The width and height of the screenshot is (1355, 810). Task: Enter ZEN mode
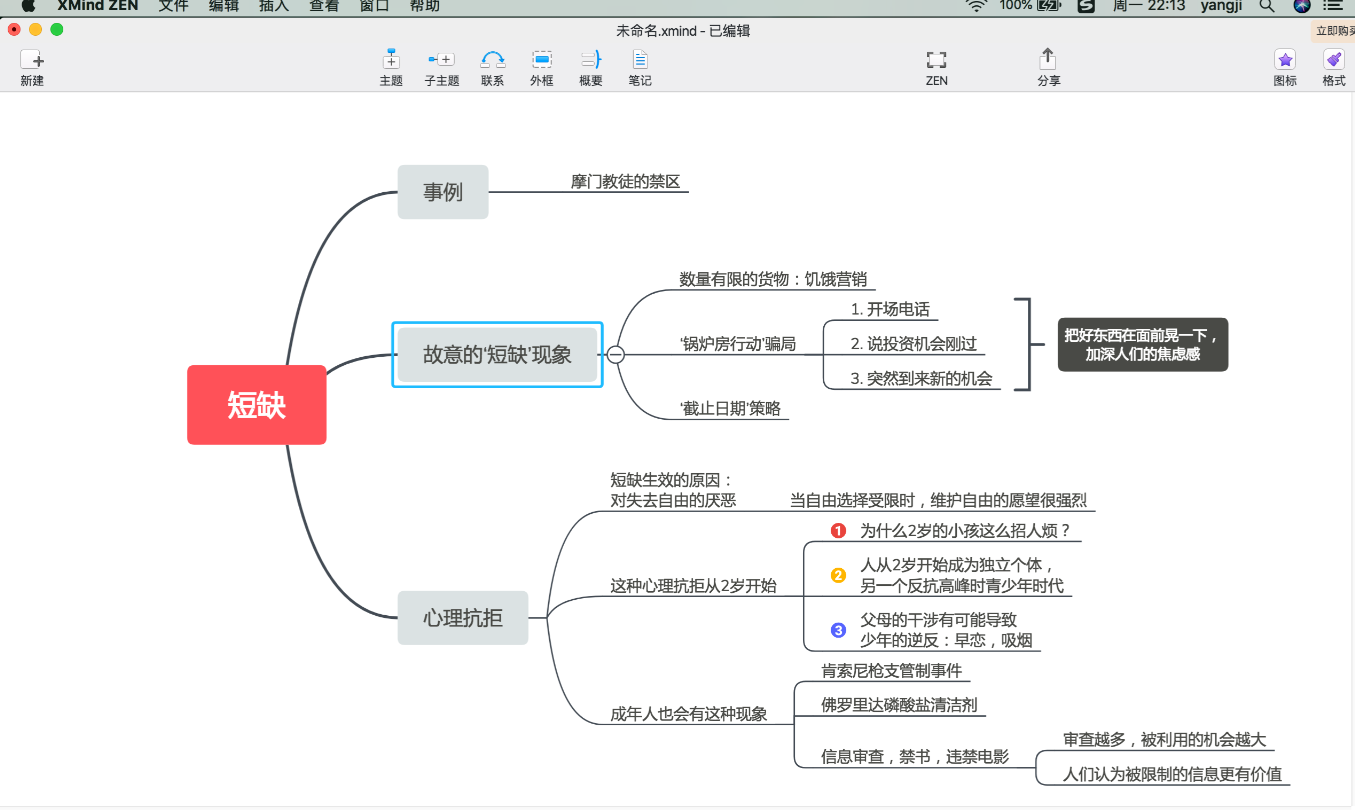click(x=936, y=60)
